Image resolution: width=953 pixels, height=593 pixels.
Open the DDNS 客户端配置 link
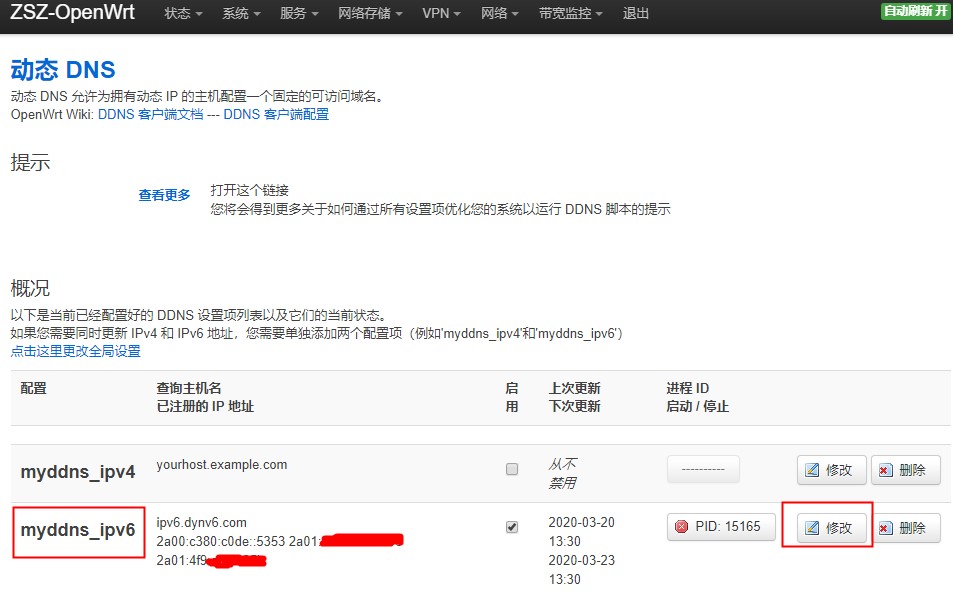click(276, 115)
